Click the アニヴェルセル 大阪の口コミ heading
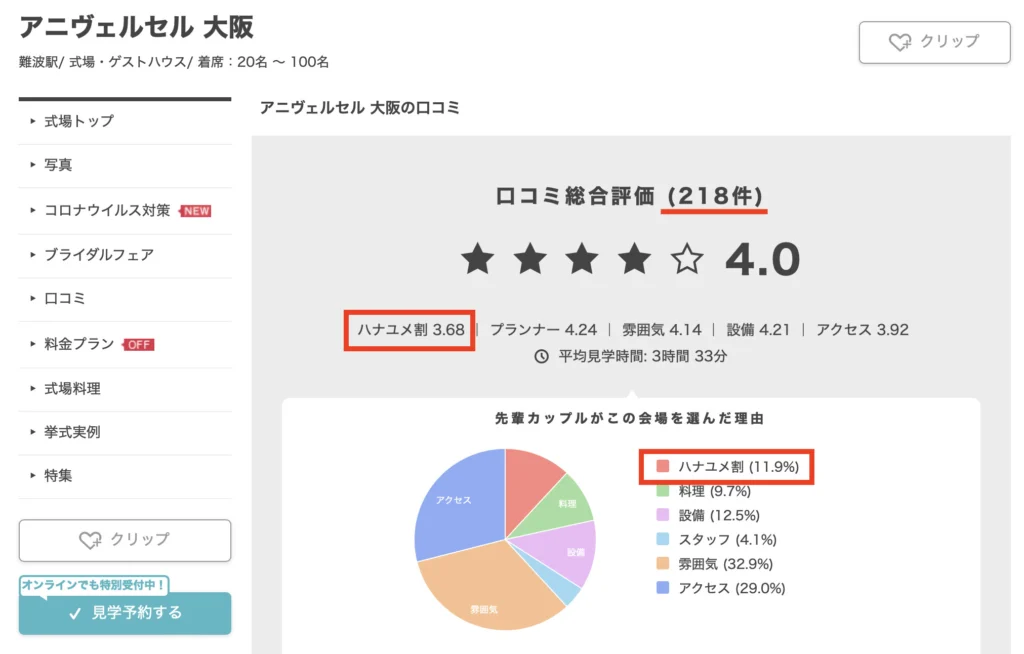1024x654 pixels. tap(360, 108)
